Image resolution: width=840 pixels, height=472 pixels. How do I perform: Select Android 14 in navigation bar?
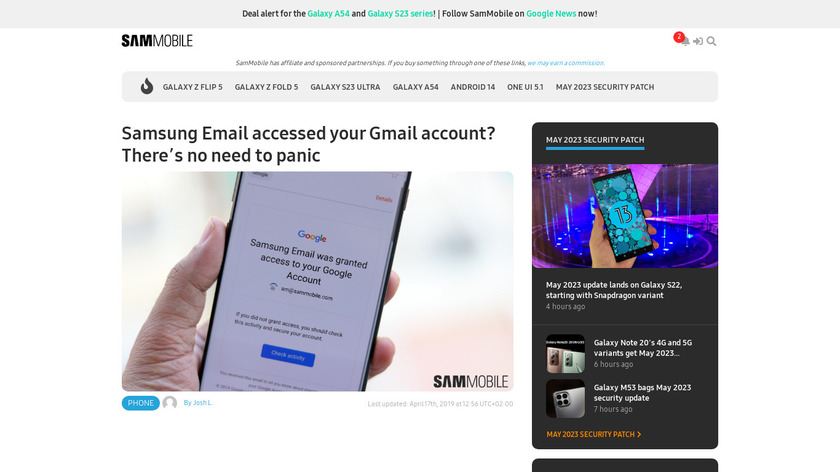click(x=472, y=87)
